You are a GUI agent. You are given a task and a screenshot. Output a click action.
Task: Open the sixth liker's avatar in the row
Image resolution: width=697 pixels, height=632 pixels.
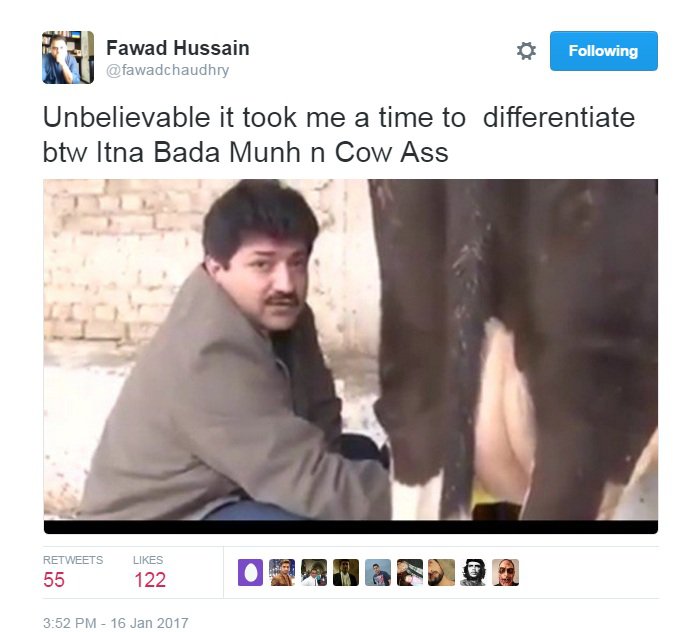(x=410, y=572)
